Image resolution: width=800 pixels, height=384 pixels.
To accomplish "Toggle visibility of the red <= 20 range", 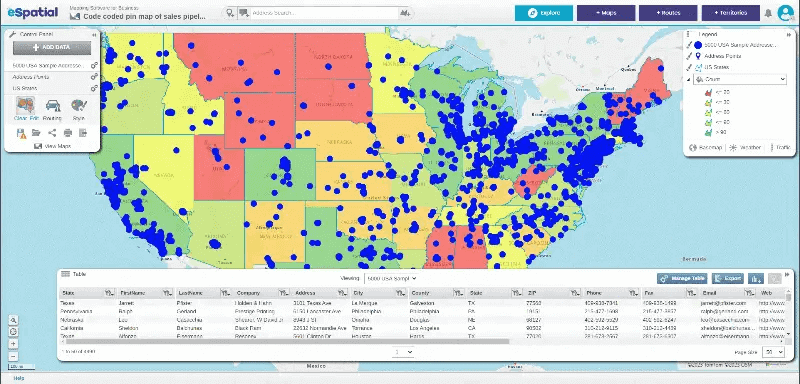I will click(708, 92).
